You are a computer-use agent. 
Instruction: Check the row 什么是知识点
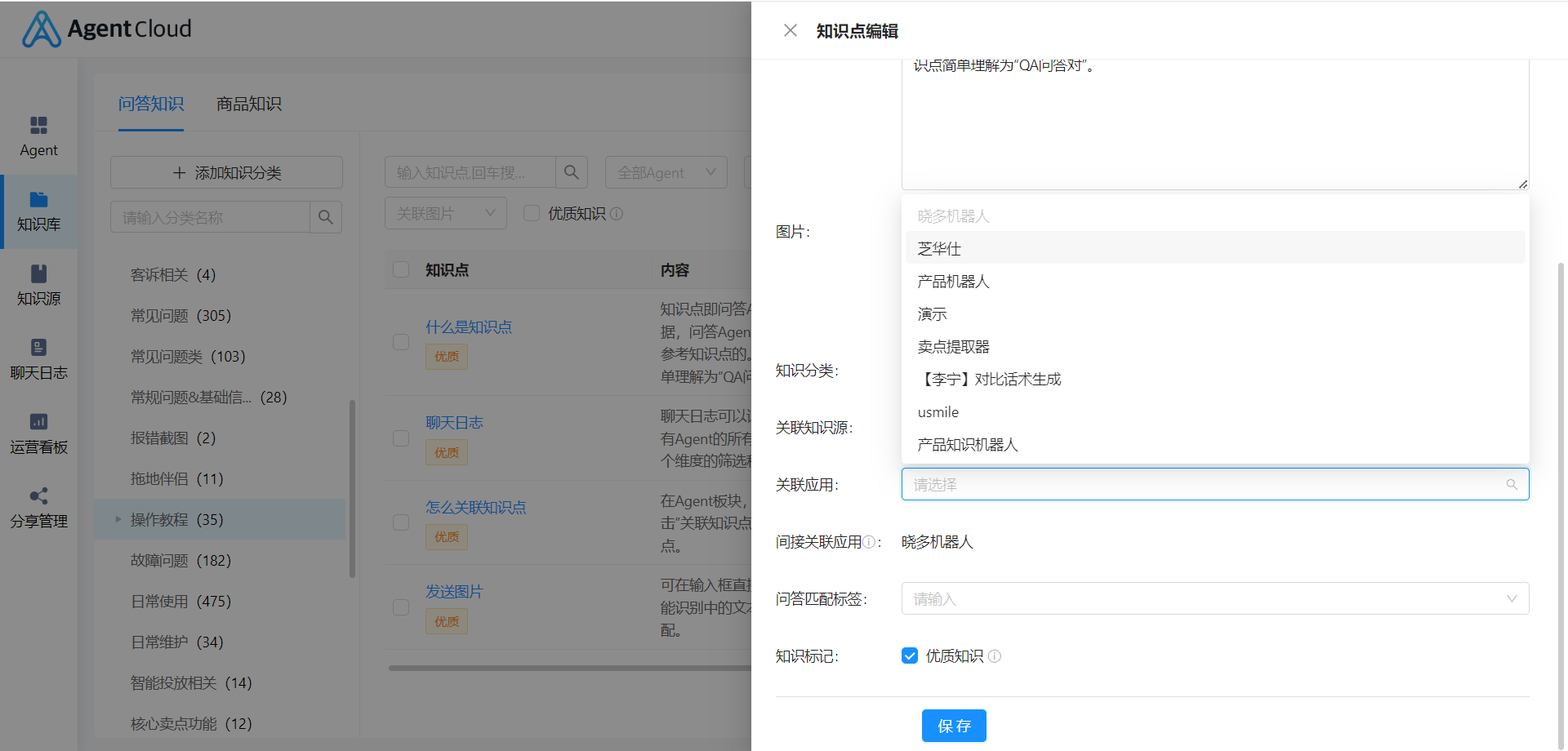401,342
